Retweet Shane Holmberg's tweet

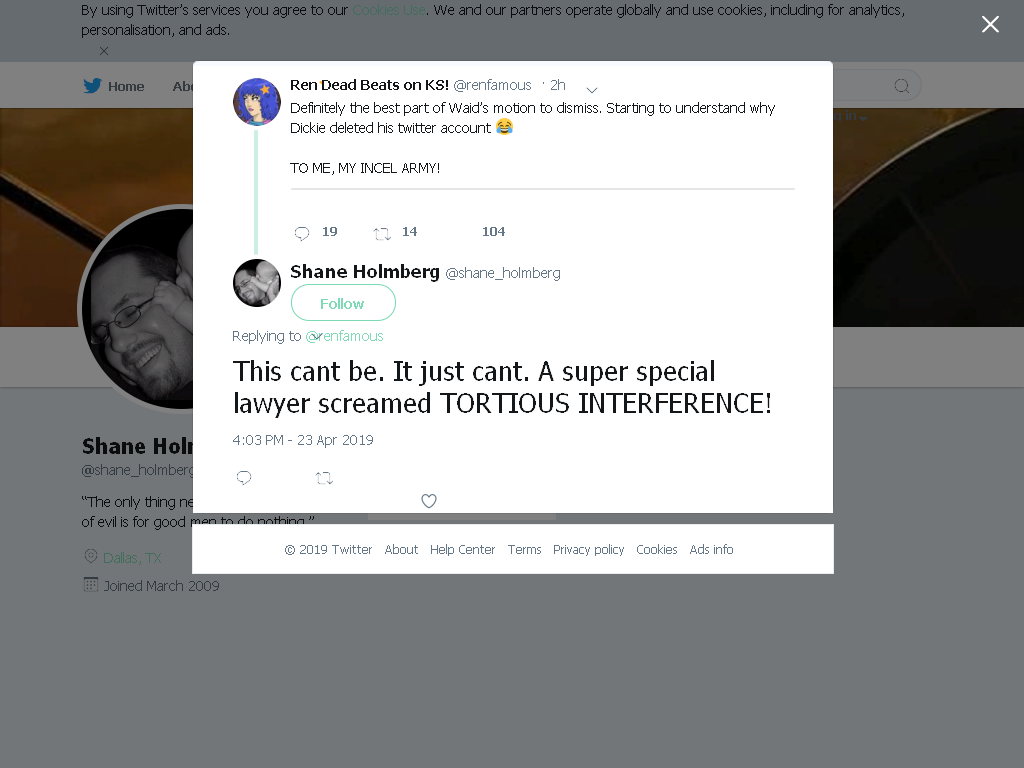(325, 478)
